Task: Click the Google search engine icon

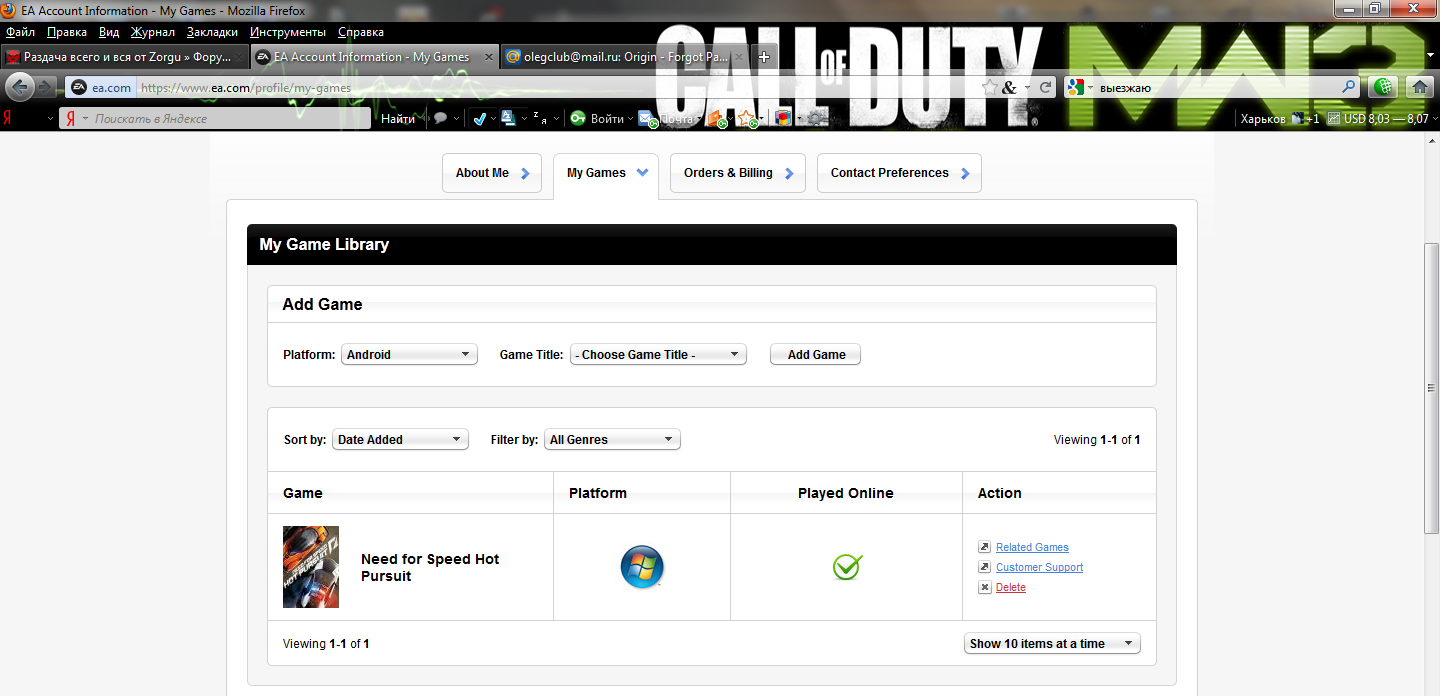Action: coord(1076,88)
